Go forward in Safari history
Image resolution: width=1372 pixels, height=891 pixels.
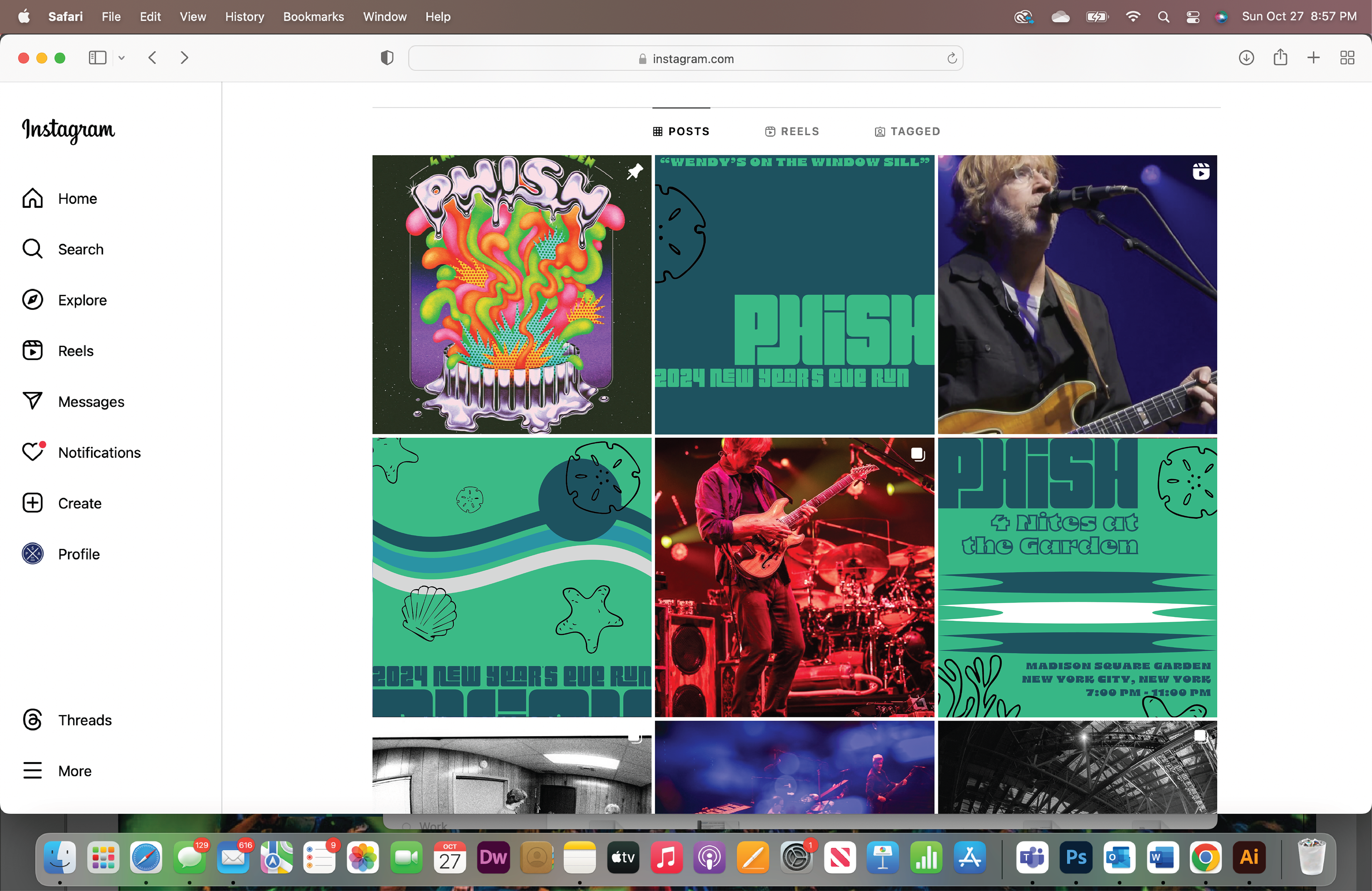pyautogui.click(x=184, y=58)
